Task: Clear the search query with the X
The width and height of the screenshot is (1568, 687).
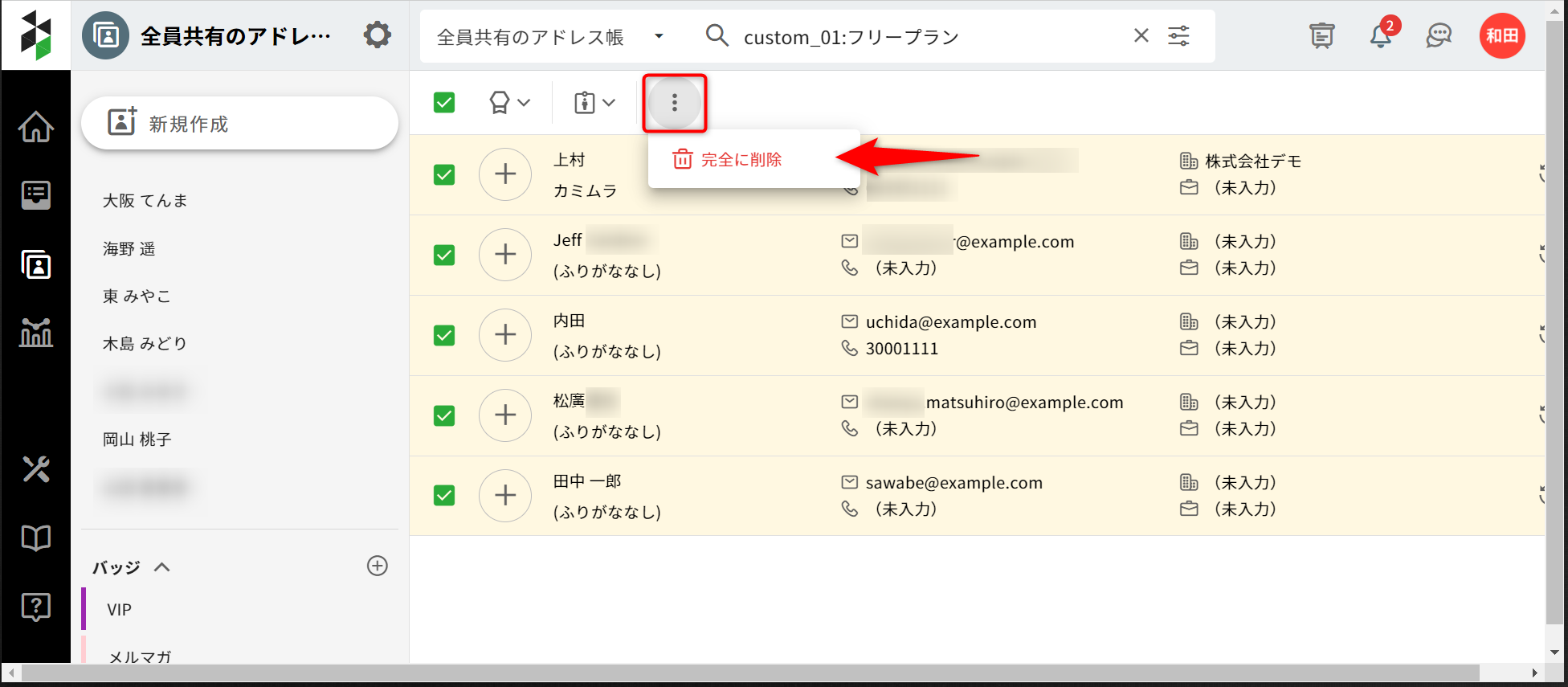Action: pos(1141,35)
